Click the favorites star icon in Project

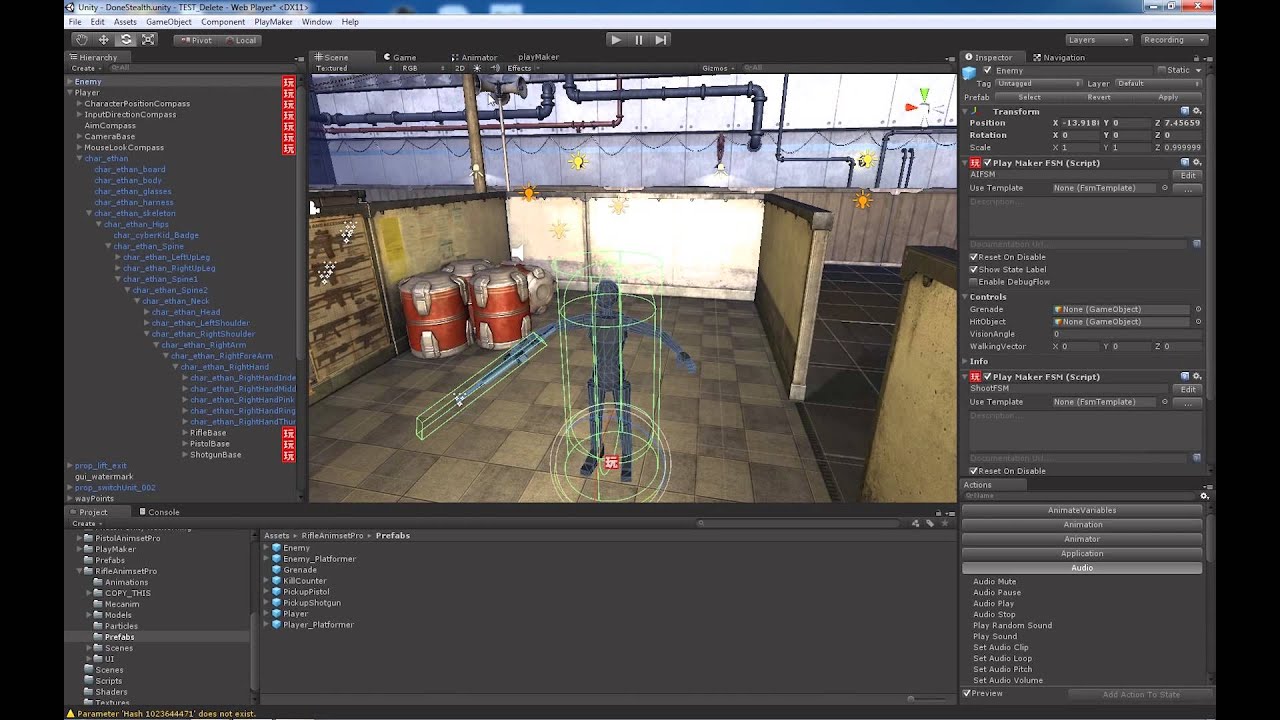[944, 523]
